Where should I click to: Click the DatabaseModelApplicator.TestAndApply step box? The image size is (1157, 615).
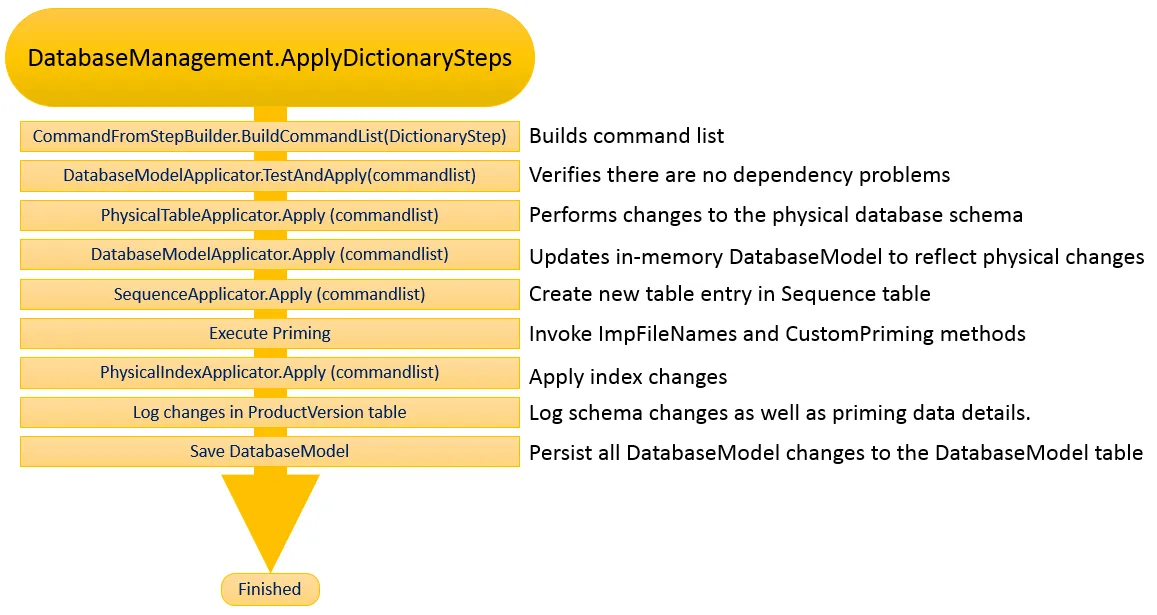[x=270, y=175]
